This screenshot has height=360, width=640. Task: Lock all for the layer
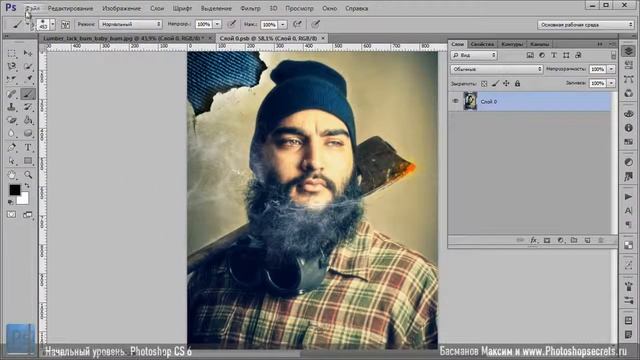click(x=517, y=84)
